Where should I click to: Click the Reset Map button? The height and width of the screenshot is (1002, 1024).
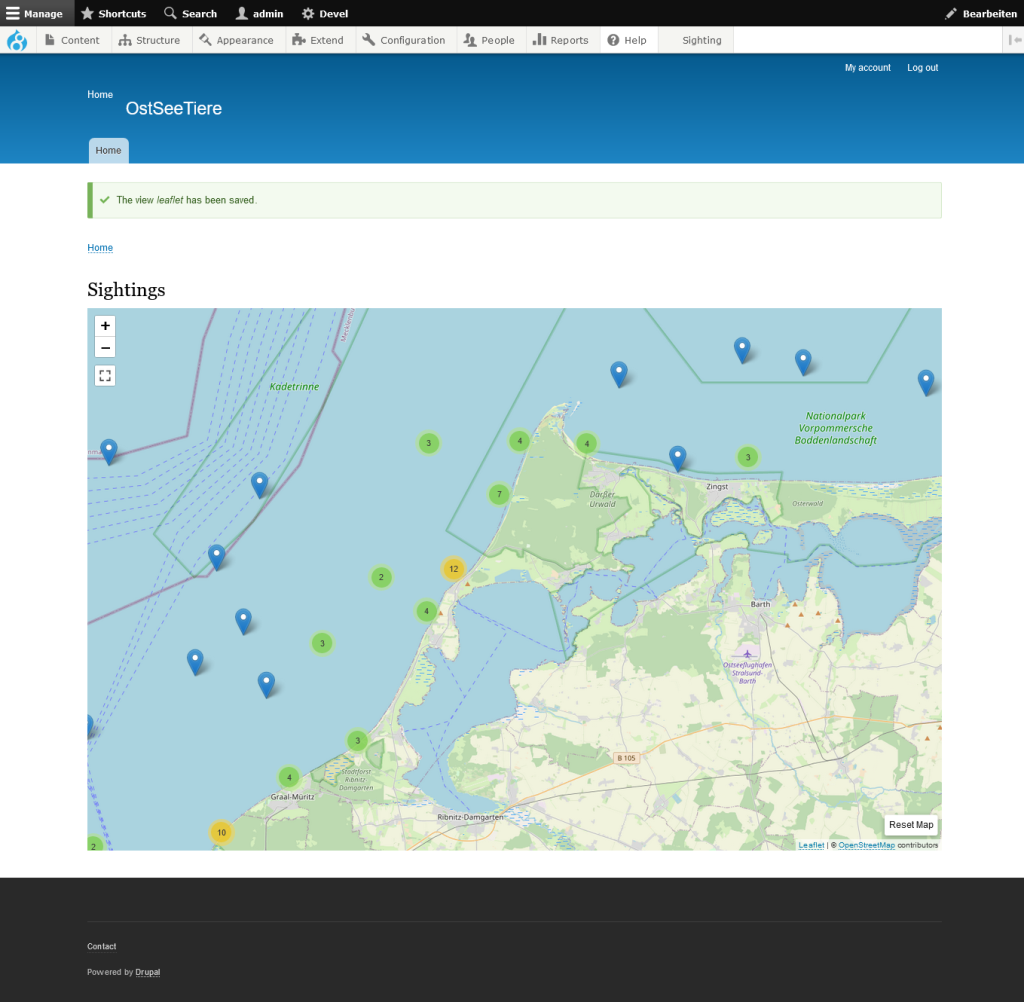(x=911, y=824)
